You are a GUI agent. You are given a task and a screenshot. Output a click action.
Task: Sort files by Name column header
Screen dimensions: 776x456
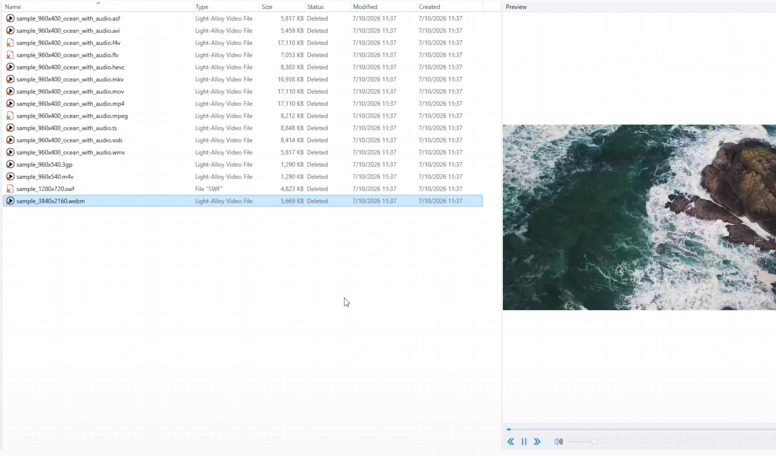pos(97,6)
